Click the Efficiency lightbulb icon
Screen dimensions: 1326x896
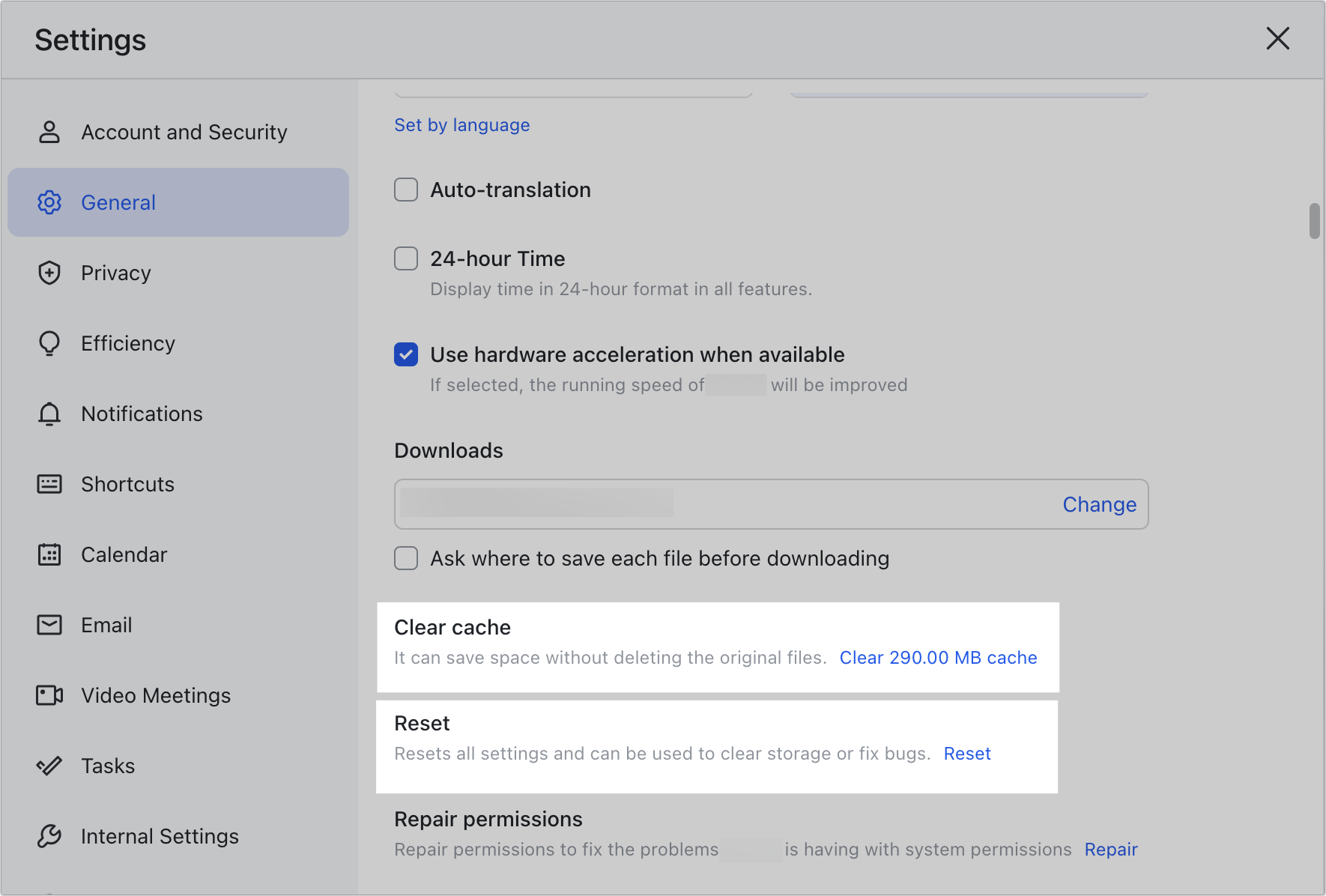(x=49, y=343)
